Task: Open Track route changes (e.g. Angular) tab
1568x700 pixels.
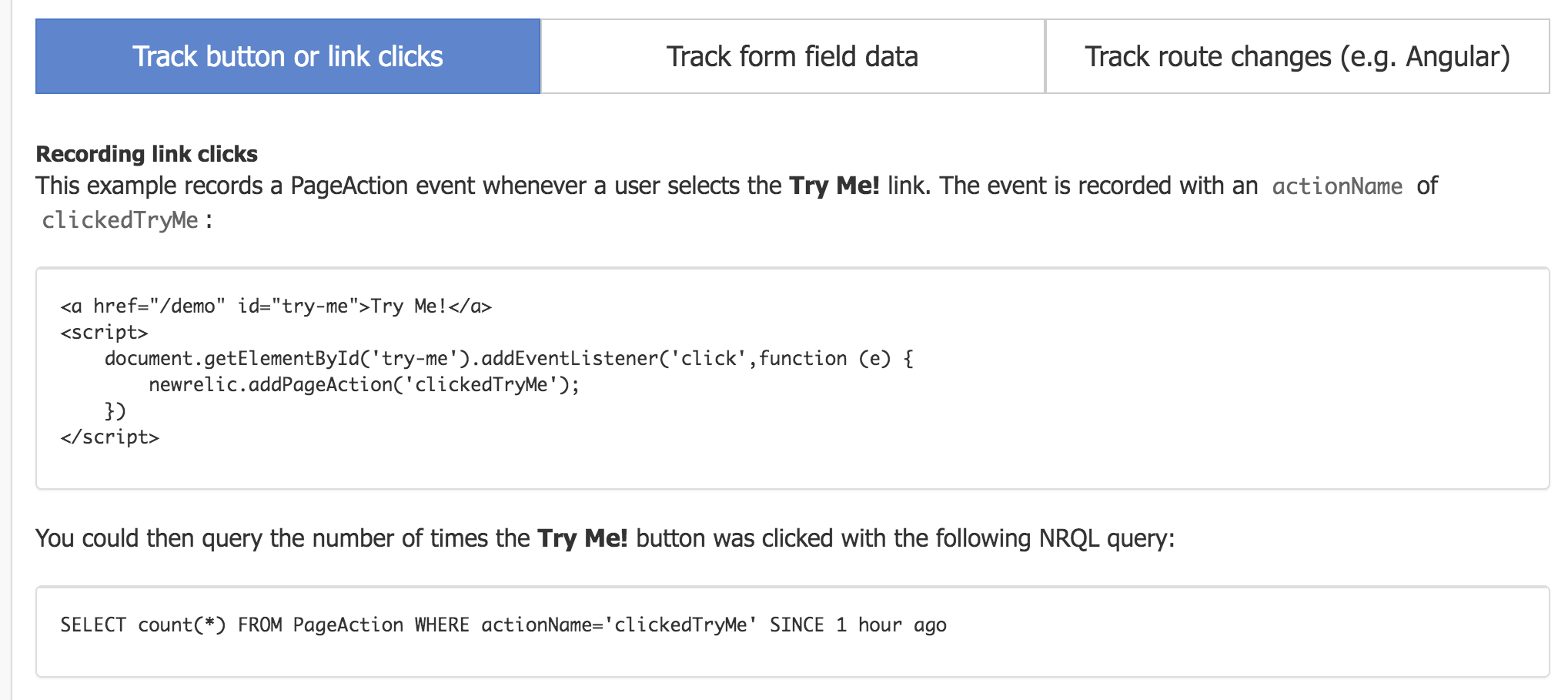Action: (1297, 56)
